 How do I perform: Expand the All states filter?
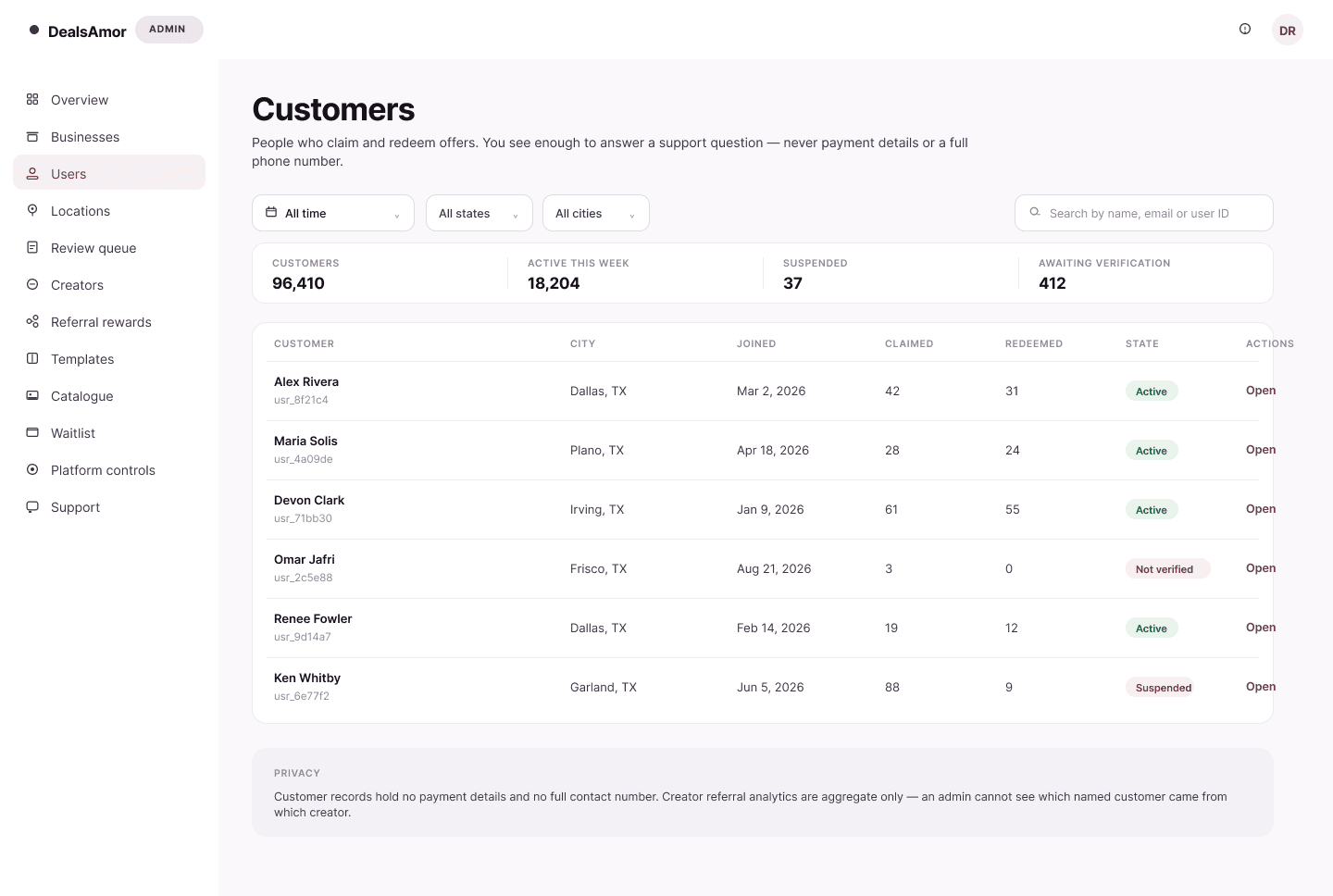click(480, 213)
